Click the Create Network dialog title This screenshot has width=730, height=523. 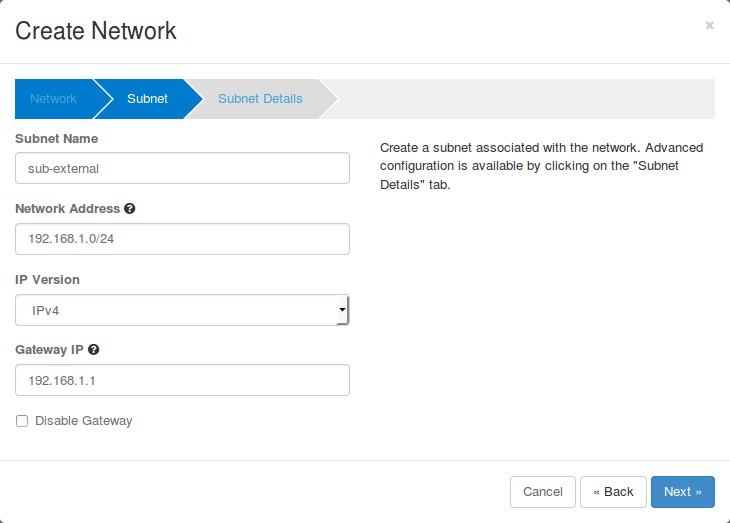coord(96,31)
